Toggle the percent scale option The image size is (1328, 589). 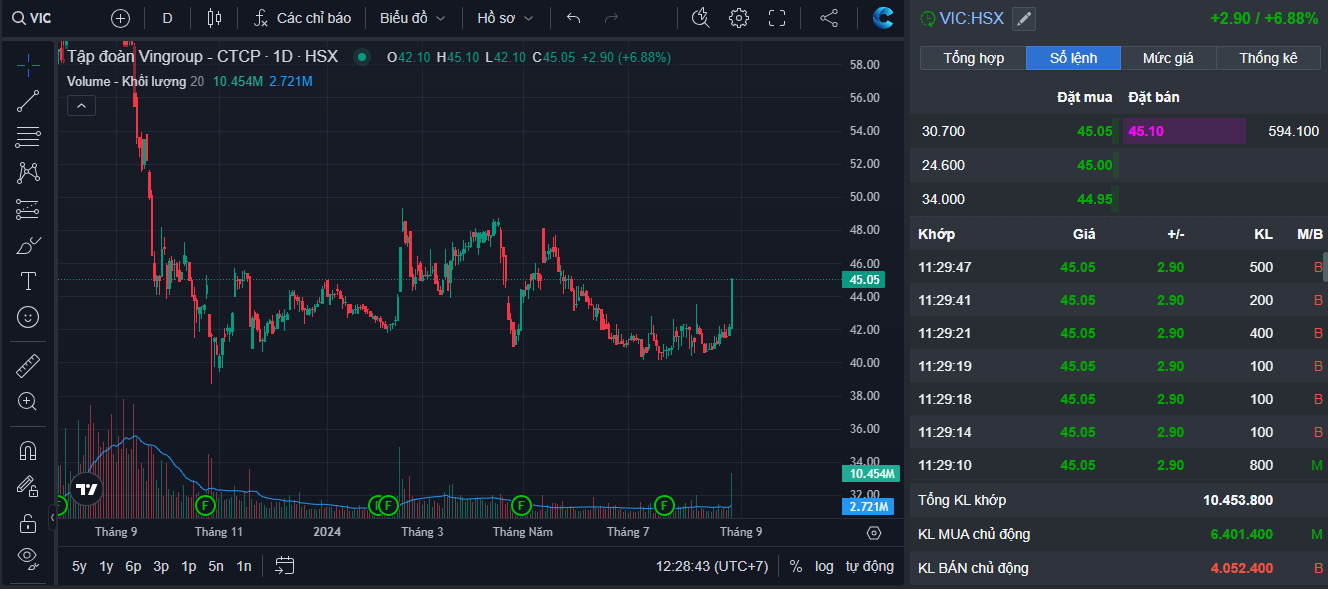coord(796,566)
